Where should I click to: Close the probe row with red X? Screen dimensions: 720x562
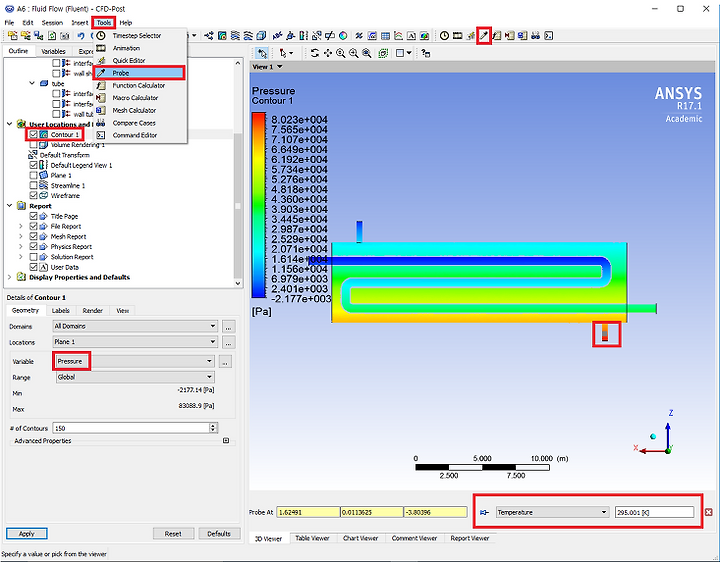coord(709,512)
